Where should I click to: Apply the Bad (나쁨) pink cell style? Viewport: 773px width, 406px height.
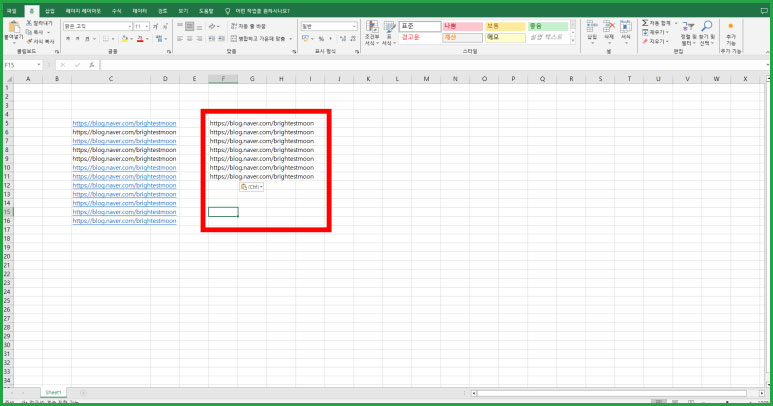[462, 26]
